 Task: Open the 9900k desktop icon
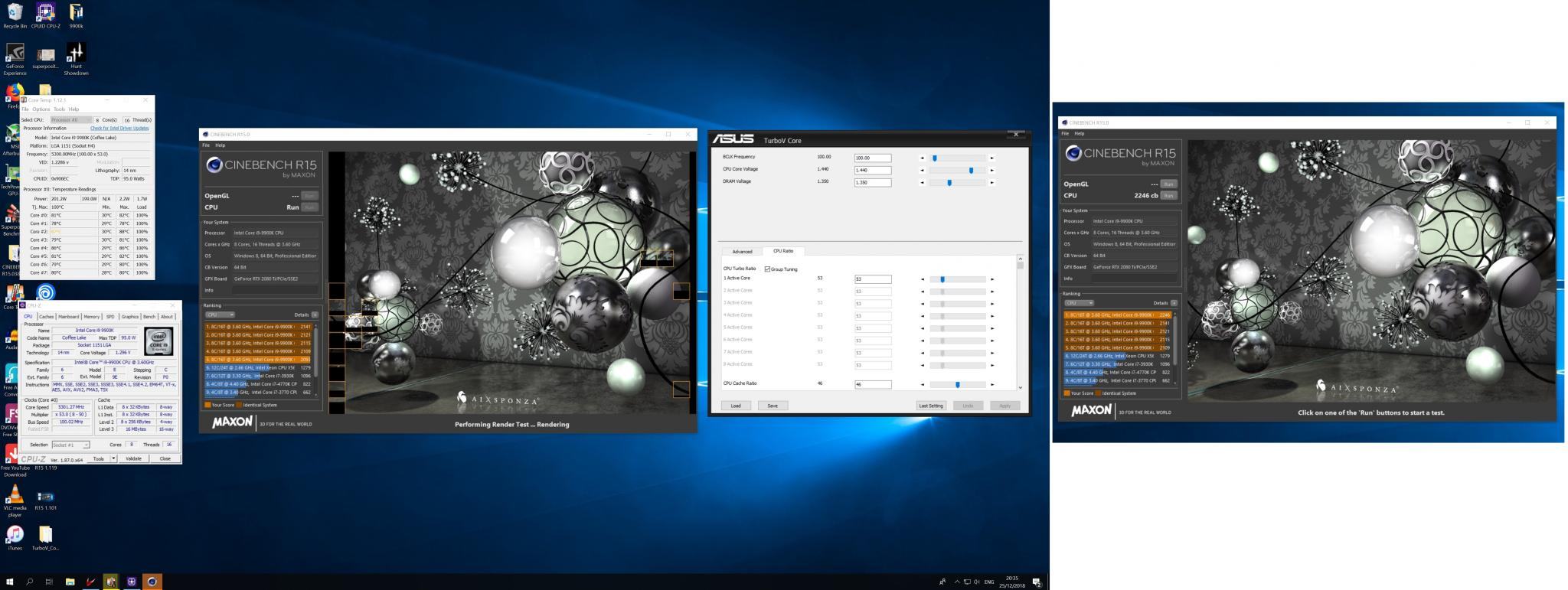pos(76,16)
